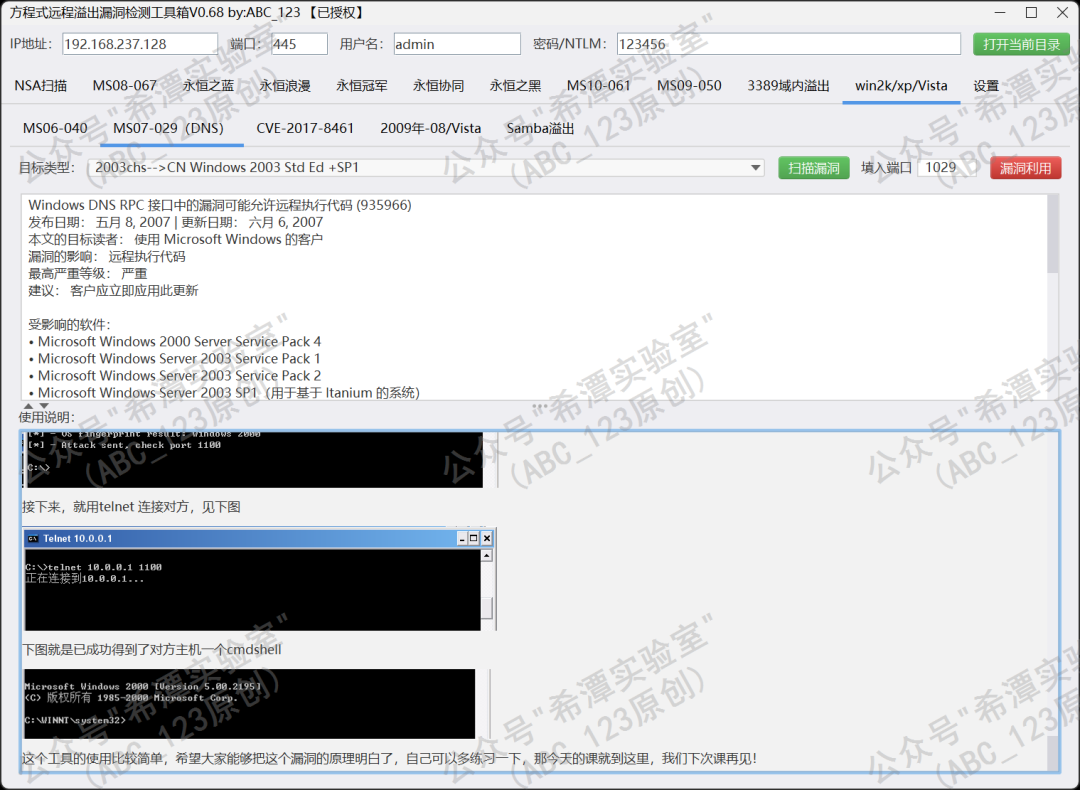Click the Telnet 10.0.0.1 screenshot image
The width and height of the screenshot is (1080, 790).
point(259,579)
